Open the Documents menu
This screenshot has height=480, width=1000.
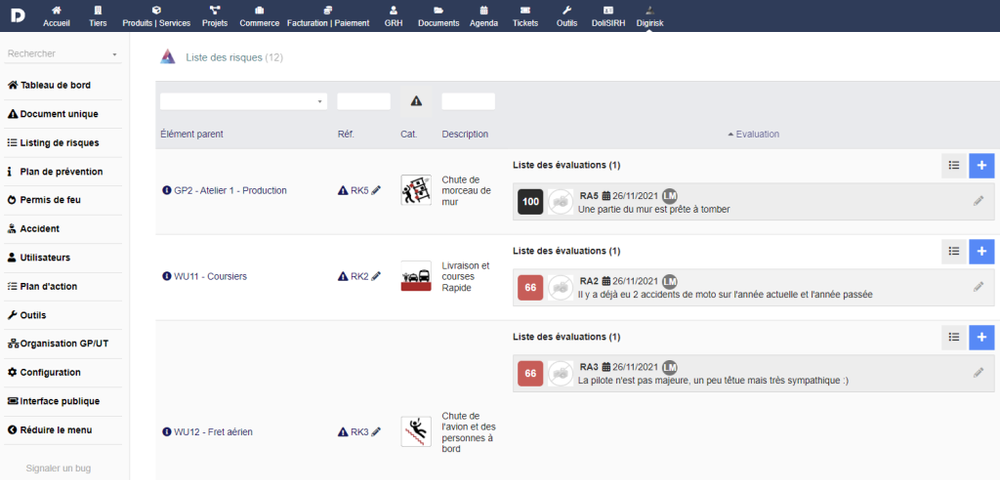[x=438, y=16]
